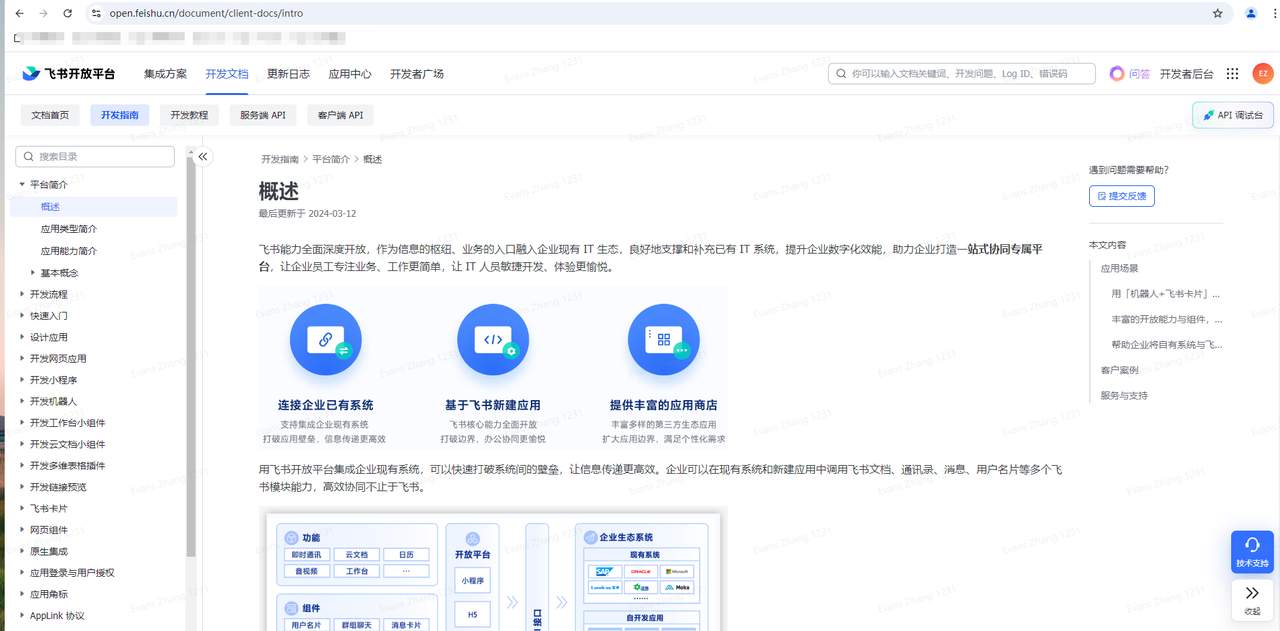The height and width of the screenshot is (631, 1280).
Task: Click the site info icon in address bar
Action: 96,14
